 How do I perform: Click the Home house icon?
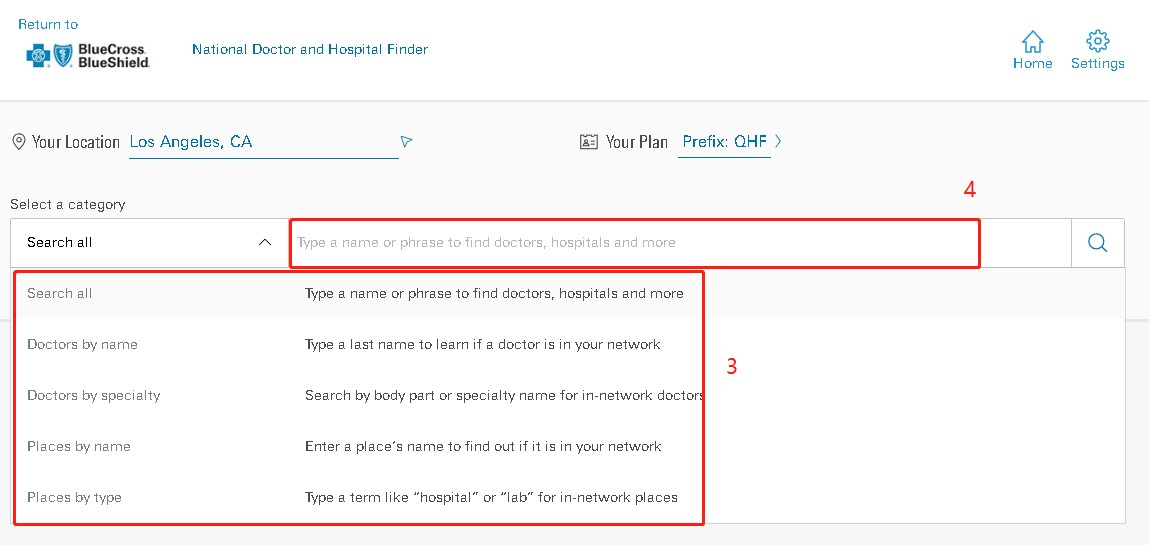click(1032, 41)
